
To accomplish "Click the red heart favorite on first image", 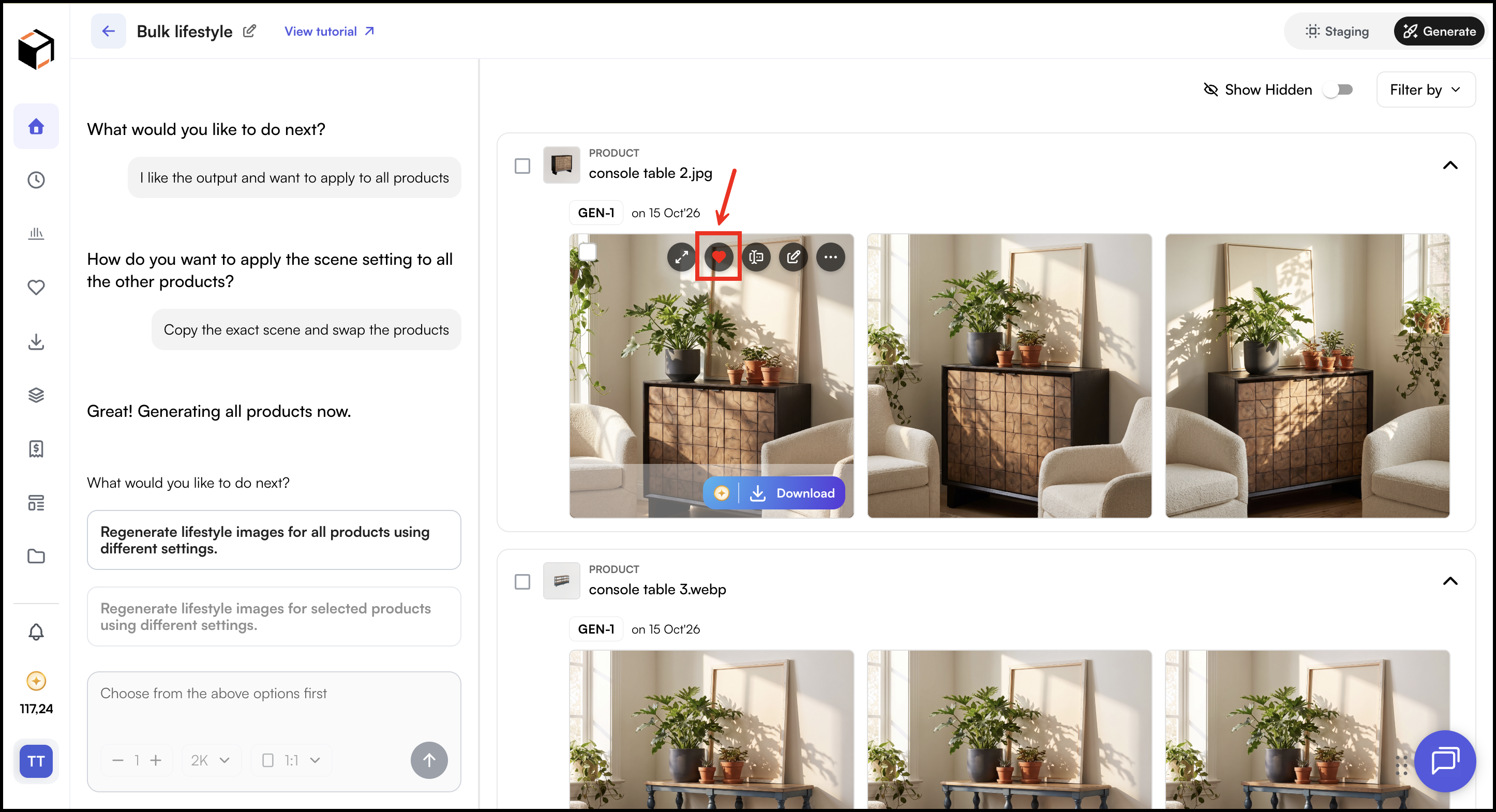I will (x=719, y=257).
